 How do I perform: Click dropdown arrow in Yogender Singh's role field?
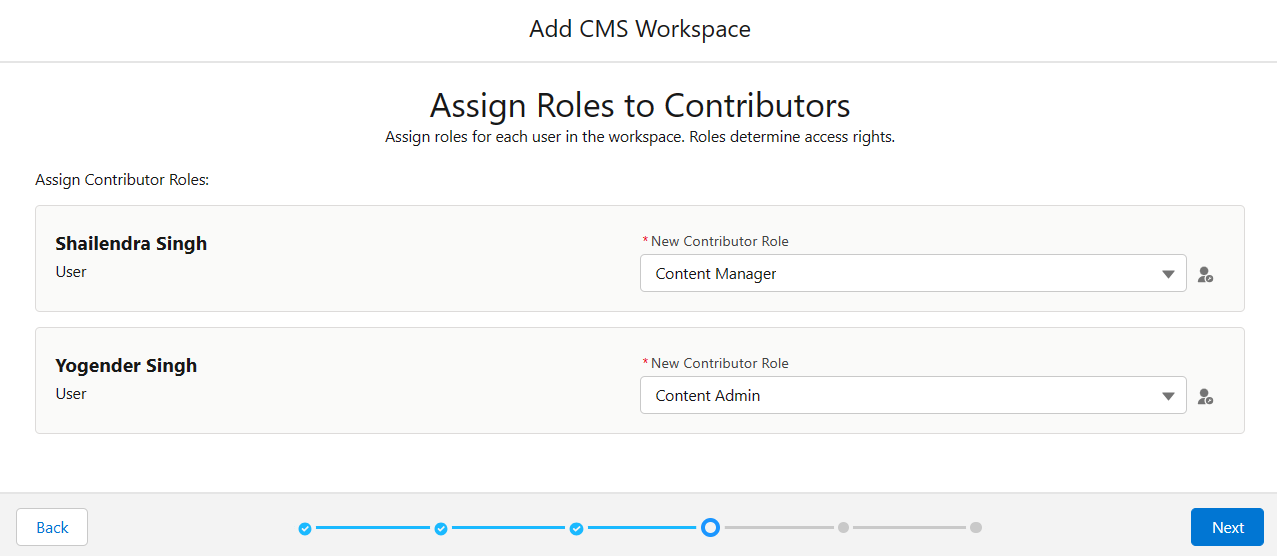pos(1168,396)
